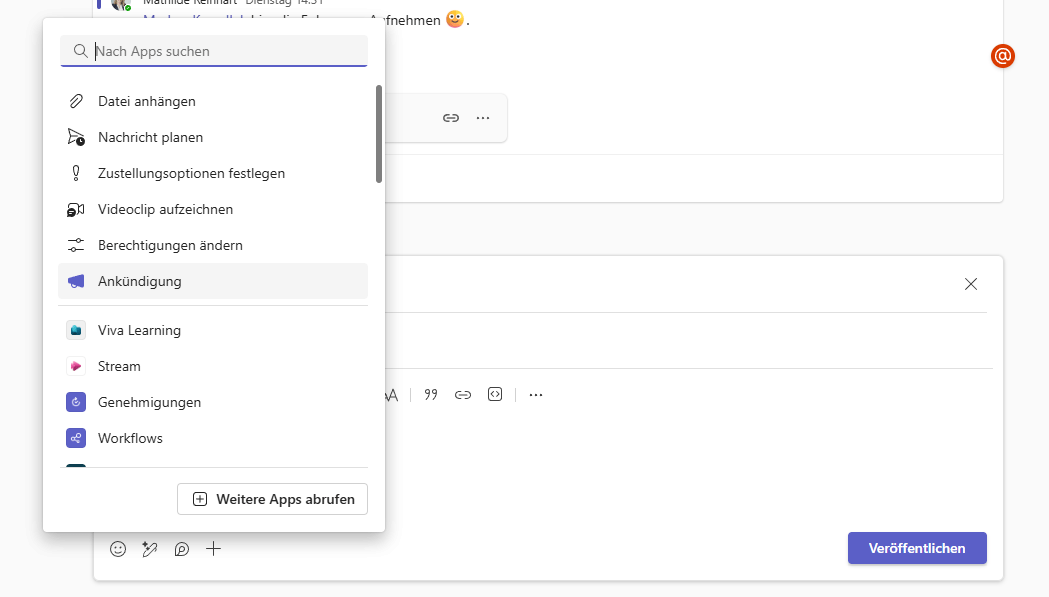1049x597 pixels.
Task: Open the emoji picker in compose toolbar
Action: pyautogui.click(x=118, y=549)
